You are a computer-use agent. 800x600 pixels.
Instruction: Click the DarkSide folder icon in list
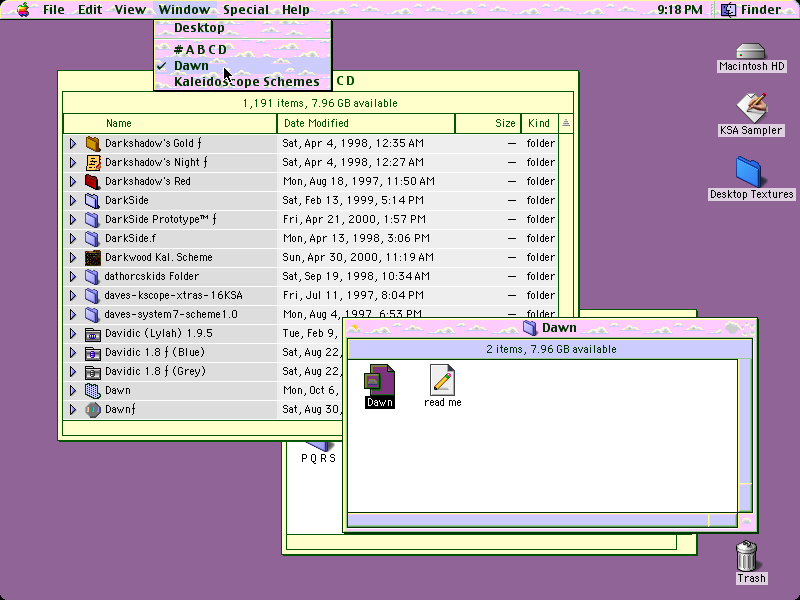[x=92, y=201]
